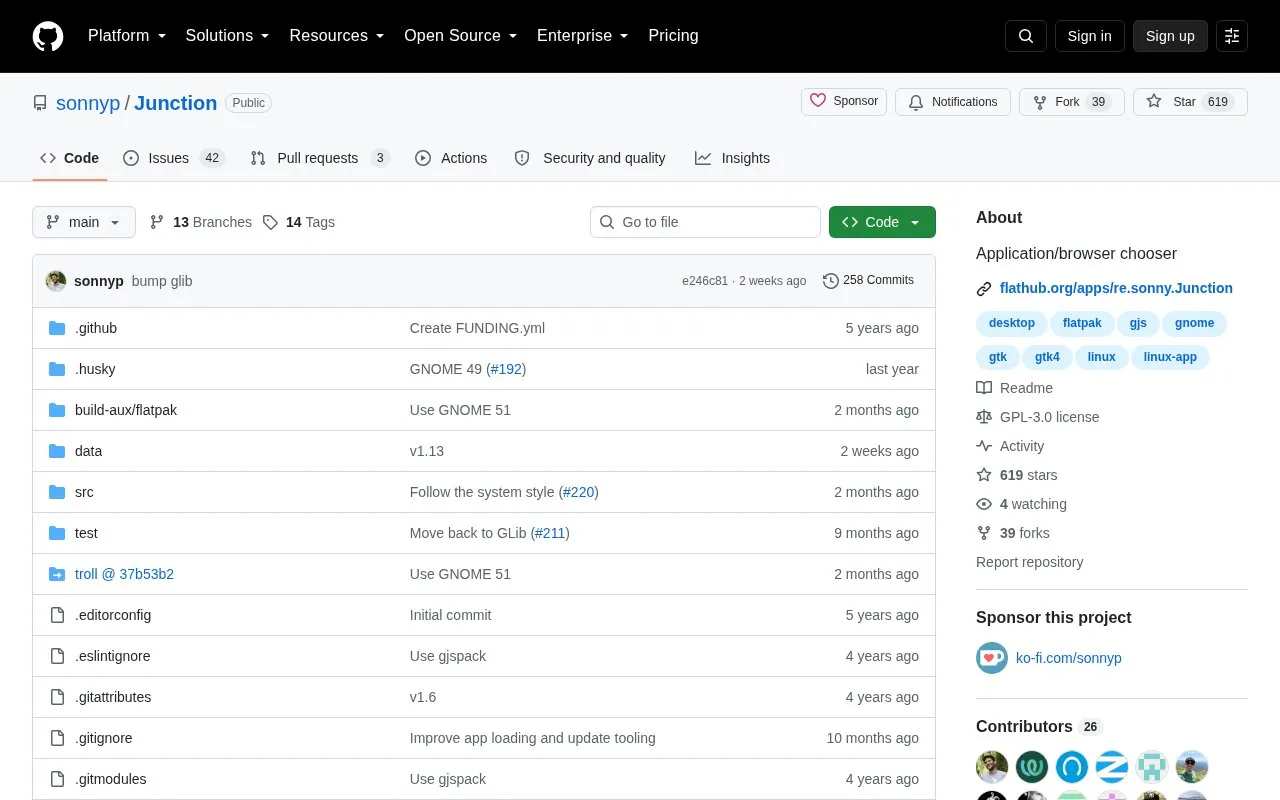The height and width of the screenshot is (800, 1280).
Task: Click the Go to file search field
Action: (x=705, y=222)
